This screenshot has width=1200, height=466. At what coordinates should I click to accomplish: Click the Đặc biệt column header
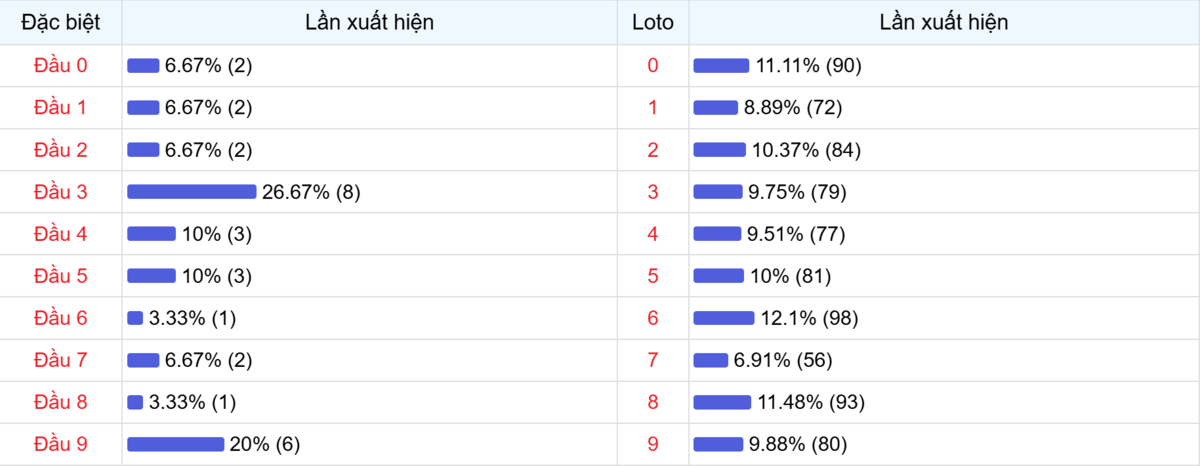coord(61,22)
